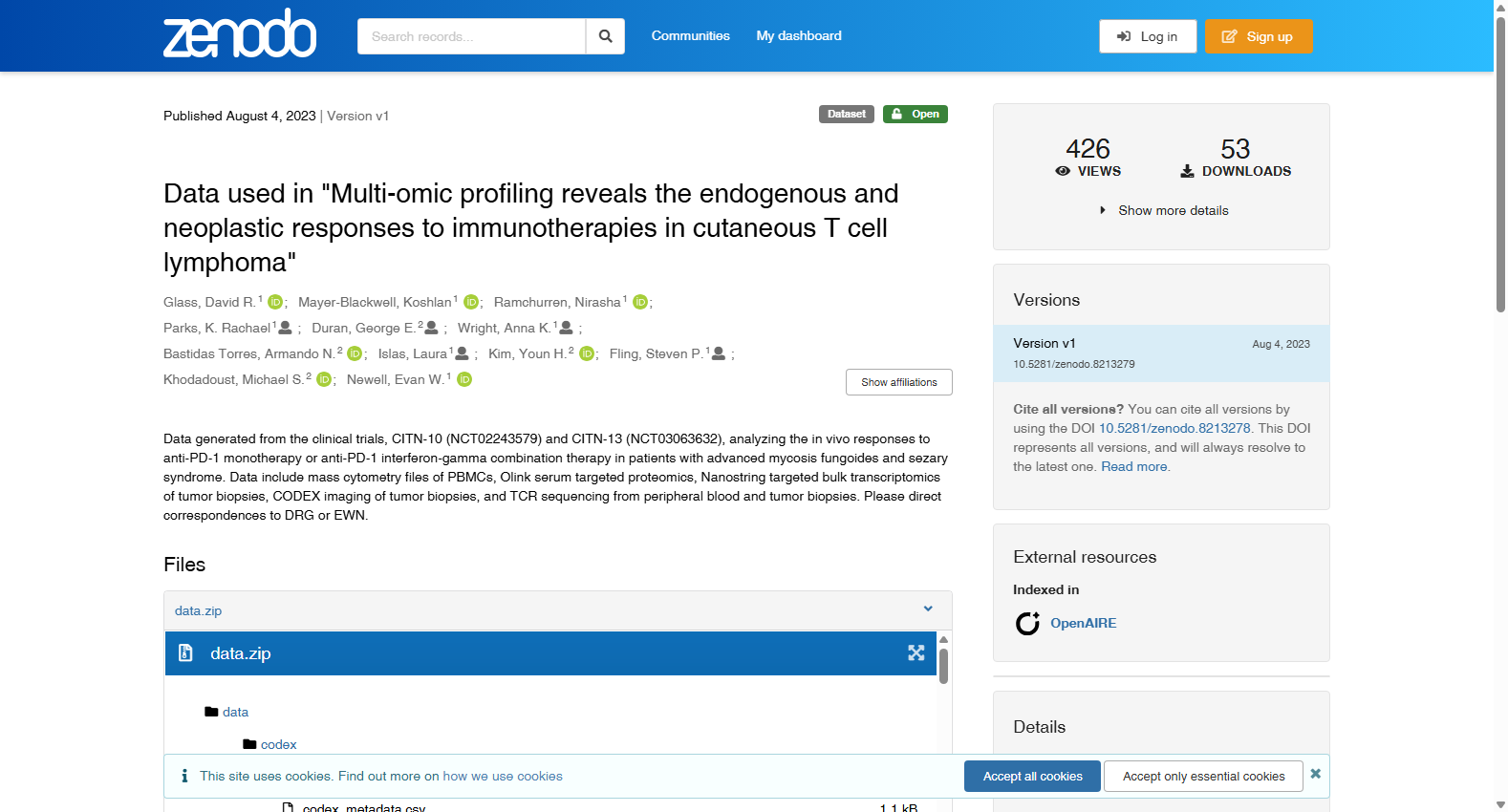Collapse the data.zip files panel chevron
Screen dimensions: 1508x812
(928, 609)
